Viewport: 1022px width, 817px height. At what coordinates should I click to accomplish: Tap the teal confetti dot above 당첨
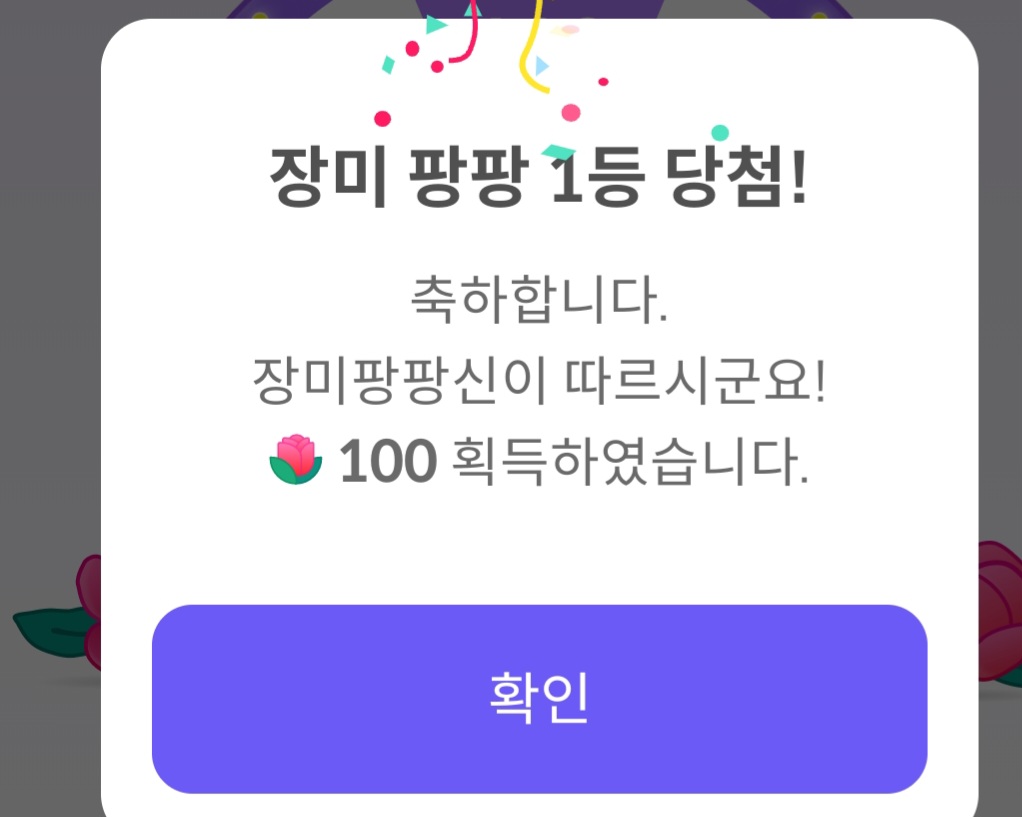pos(719,133)
